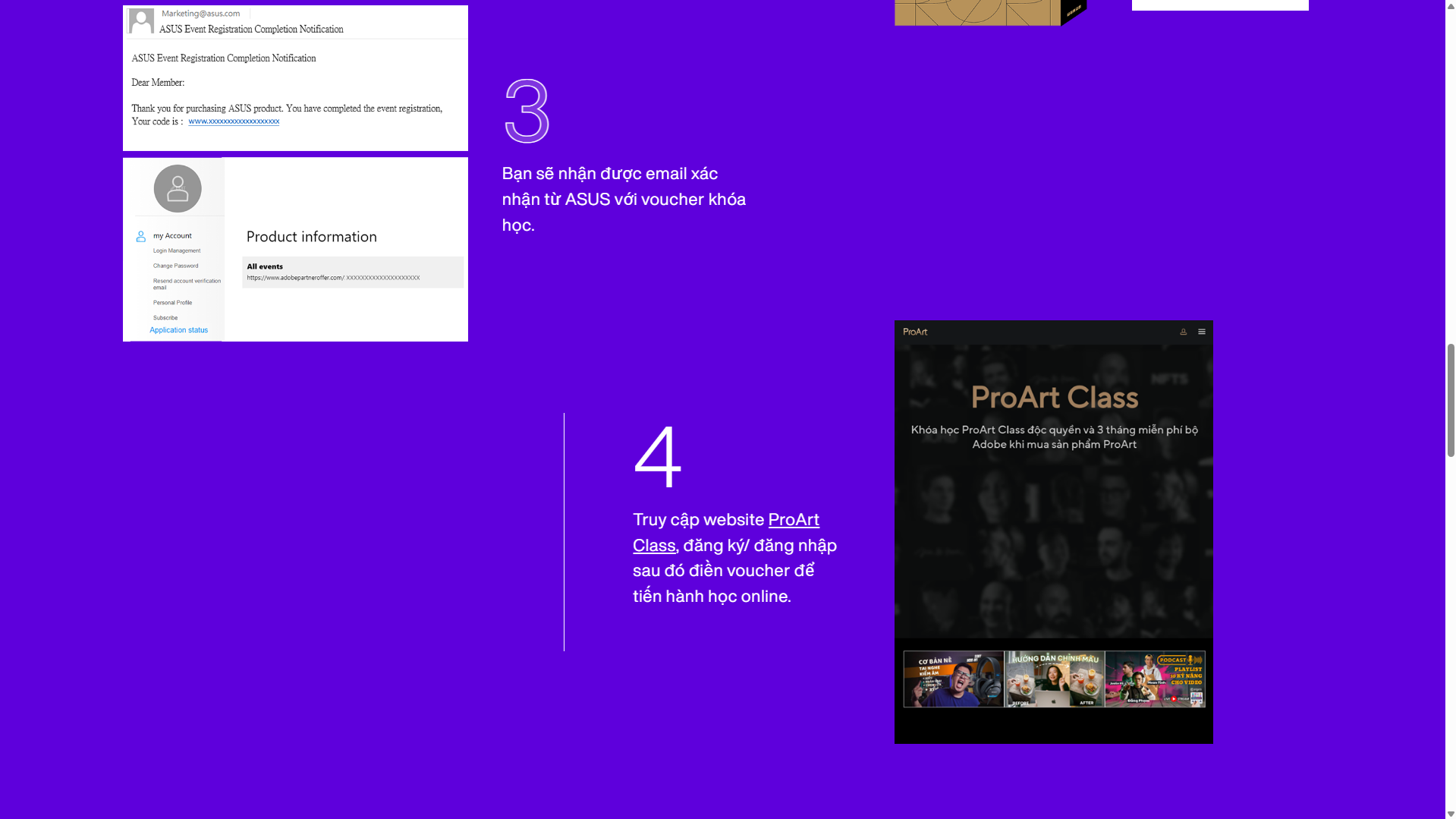Screen dimensions: 1456x819
Task: Click the sender avatar icon in the email image
Action: [x=141, y=21]
